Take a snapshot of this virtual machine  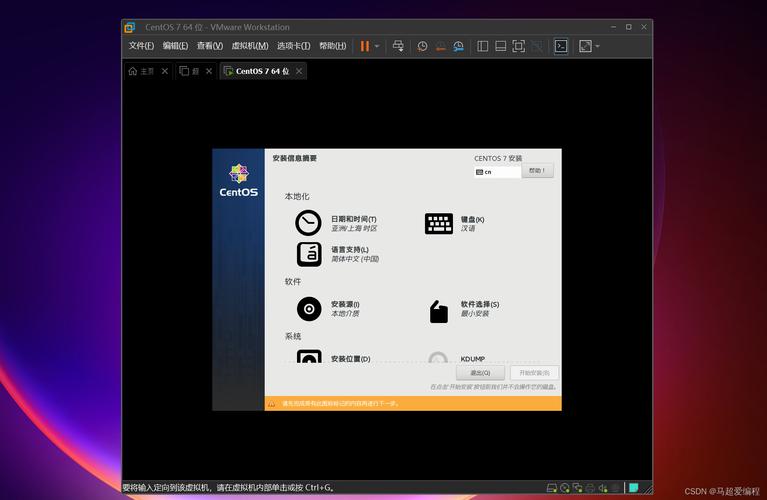pyautogui.click(x=422, y=46)
